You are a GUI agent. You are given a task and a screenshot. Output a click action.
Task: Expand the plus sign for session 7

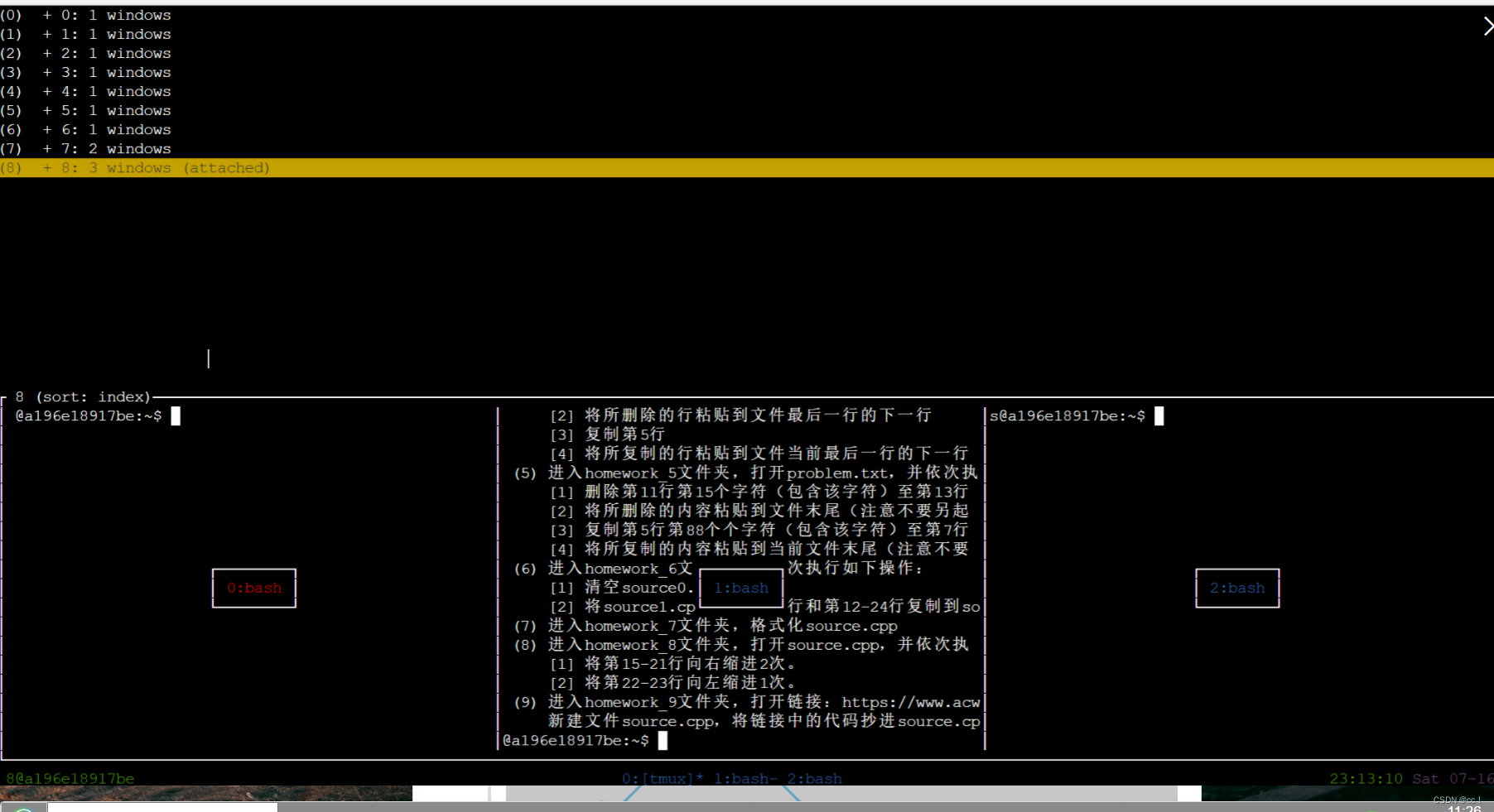tap(47, 148)
